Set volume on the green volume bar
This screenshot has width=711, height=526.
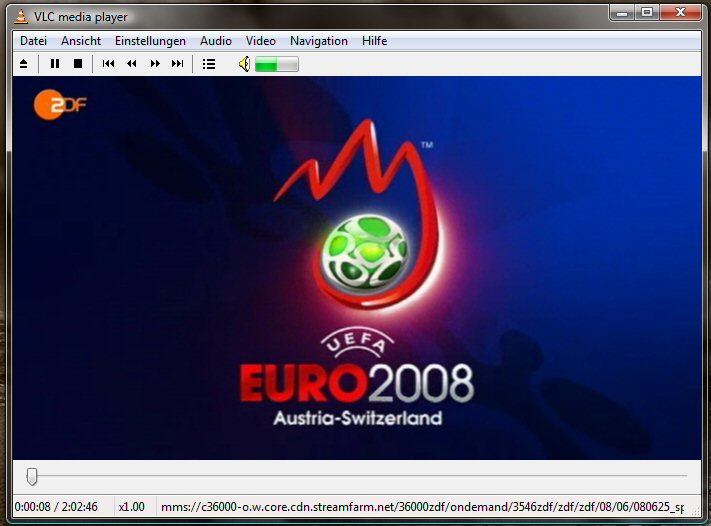pos(277,64)
